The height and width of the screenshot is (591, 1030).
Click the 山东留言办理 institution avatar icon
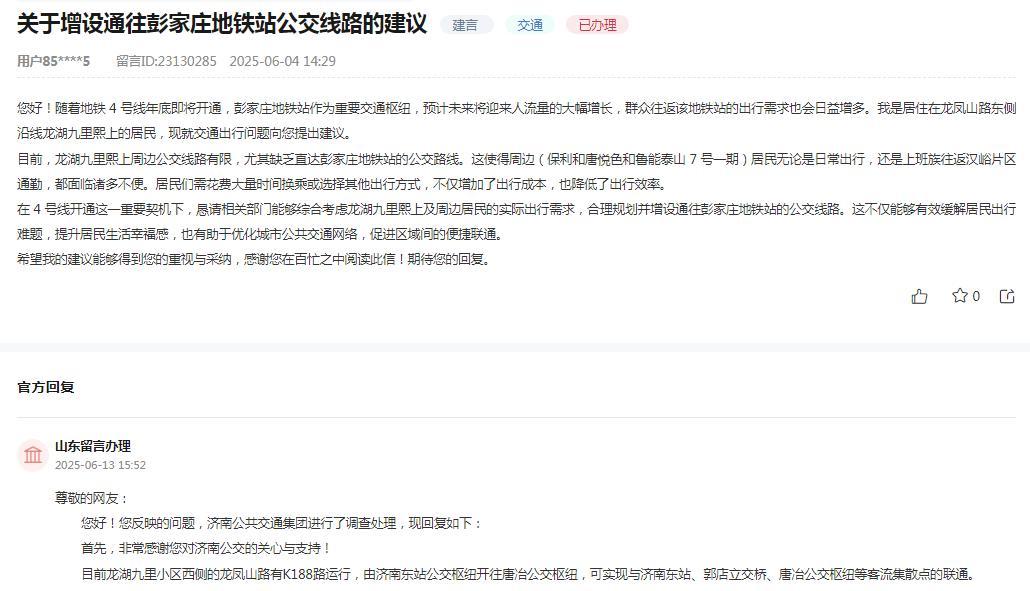pyautogui.click(x=33, y=454)
